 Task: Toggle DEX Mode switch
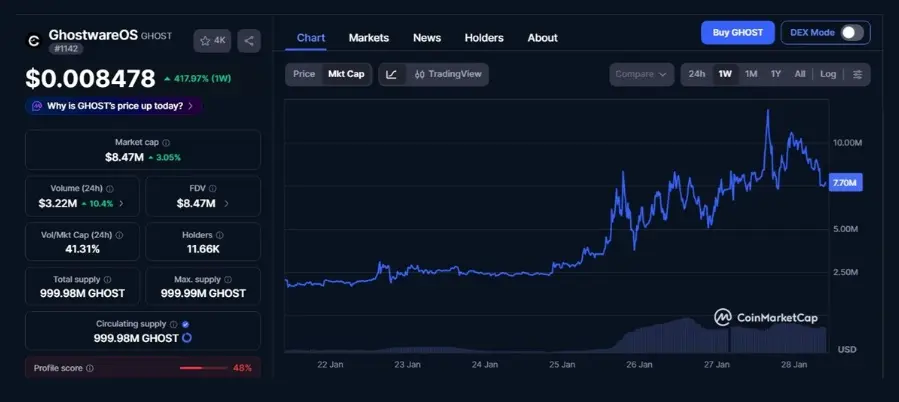click(852, 33)
